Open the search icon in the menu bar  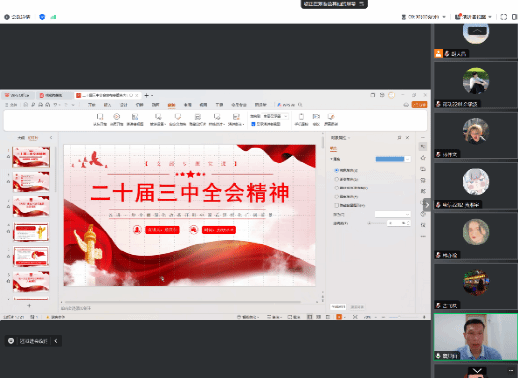(300, 105)
